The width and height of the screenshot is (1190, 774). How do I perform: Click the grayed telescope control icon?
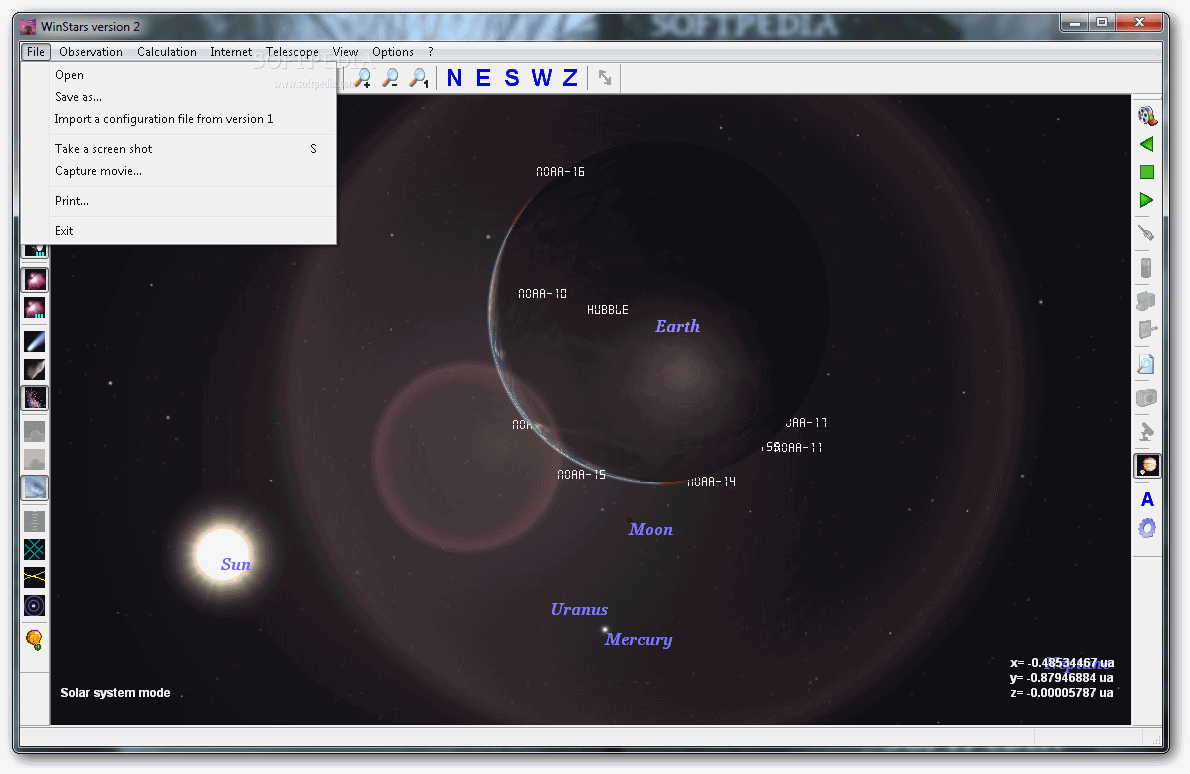click(x=1147, y=268)
